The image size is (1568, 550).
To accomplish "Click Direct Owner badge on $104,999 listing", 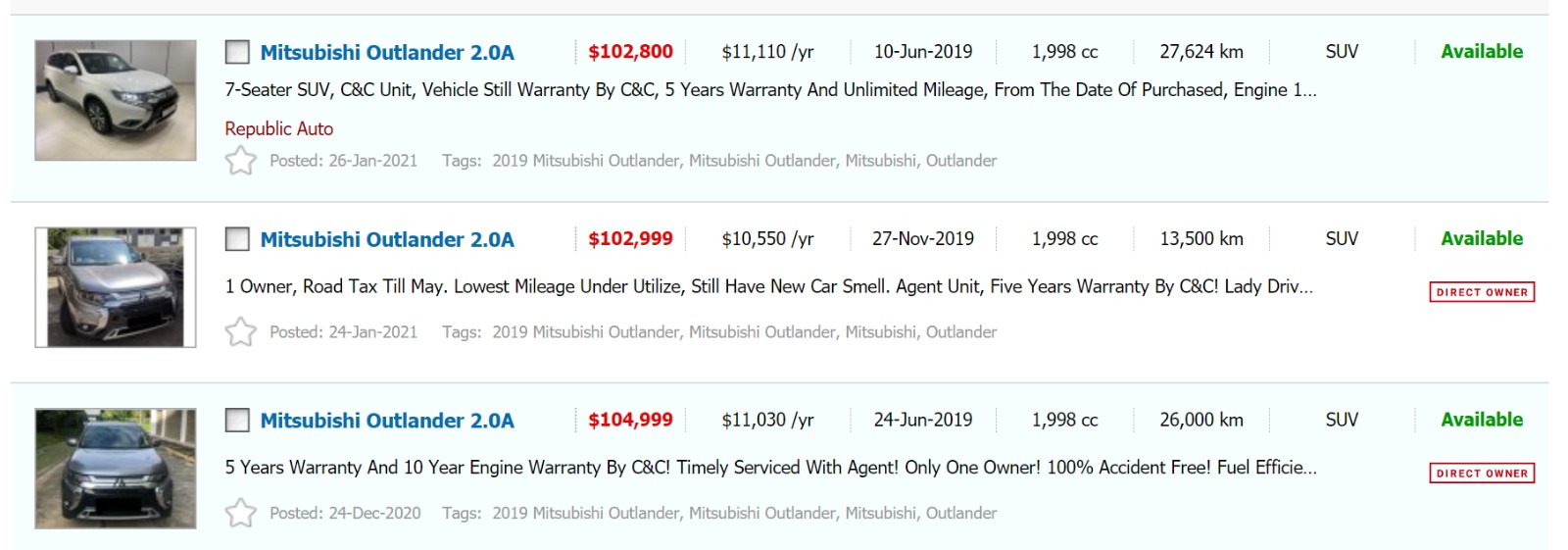I will (x=1482, y=474).
